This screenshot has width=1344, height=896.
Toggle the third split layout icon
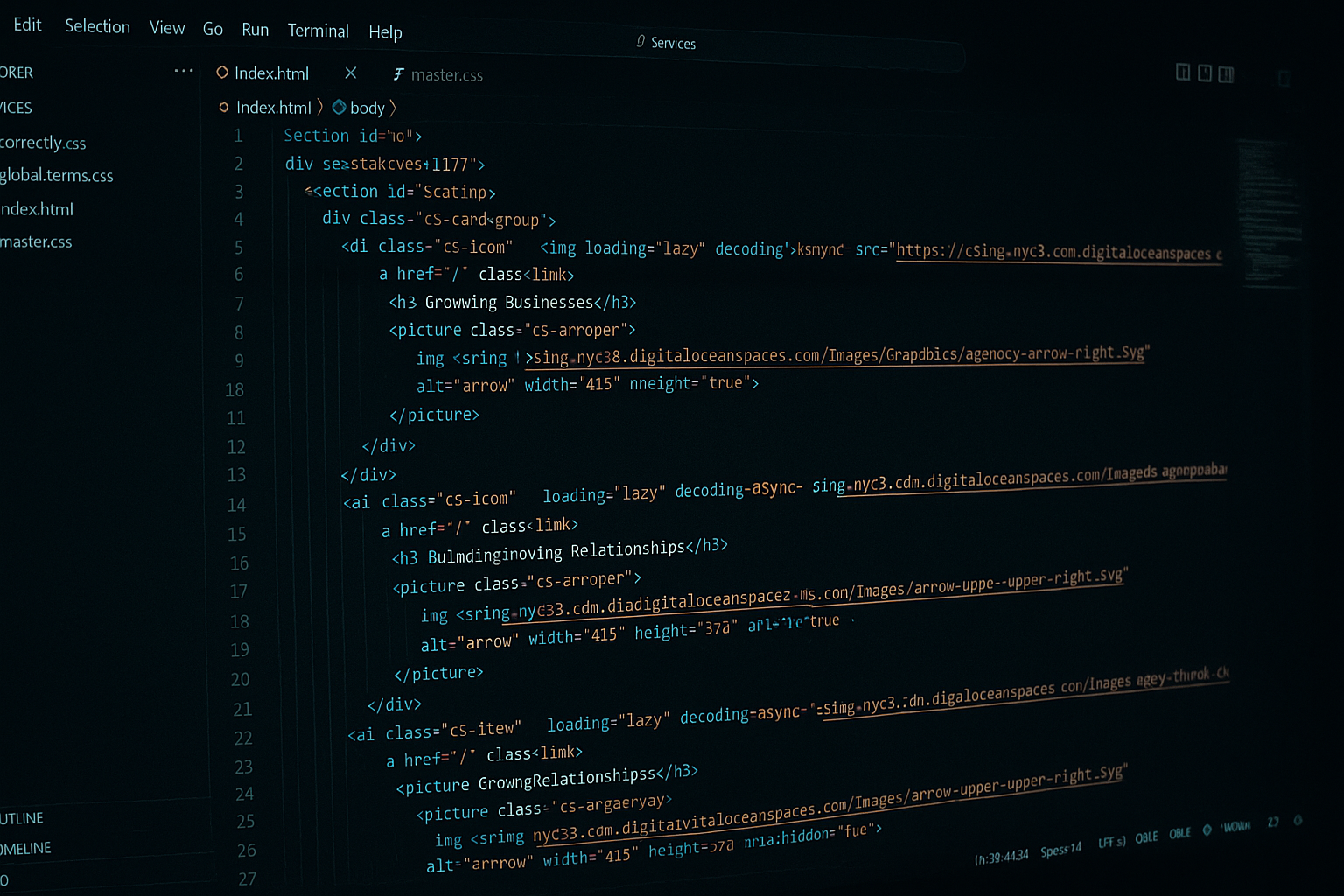(1226, 74)
